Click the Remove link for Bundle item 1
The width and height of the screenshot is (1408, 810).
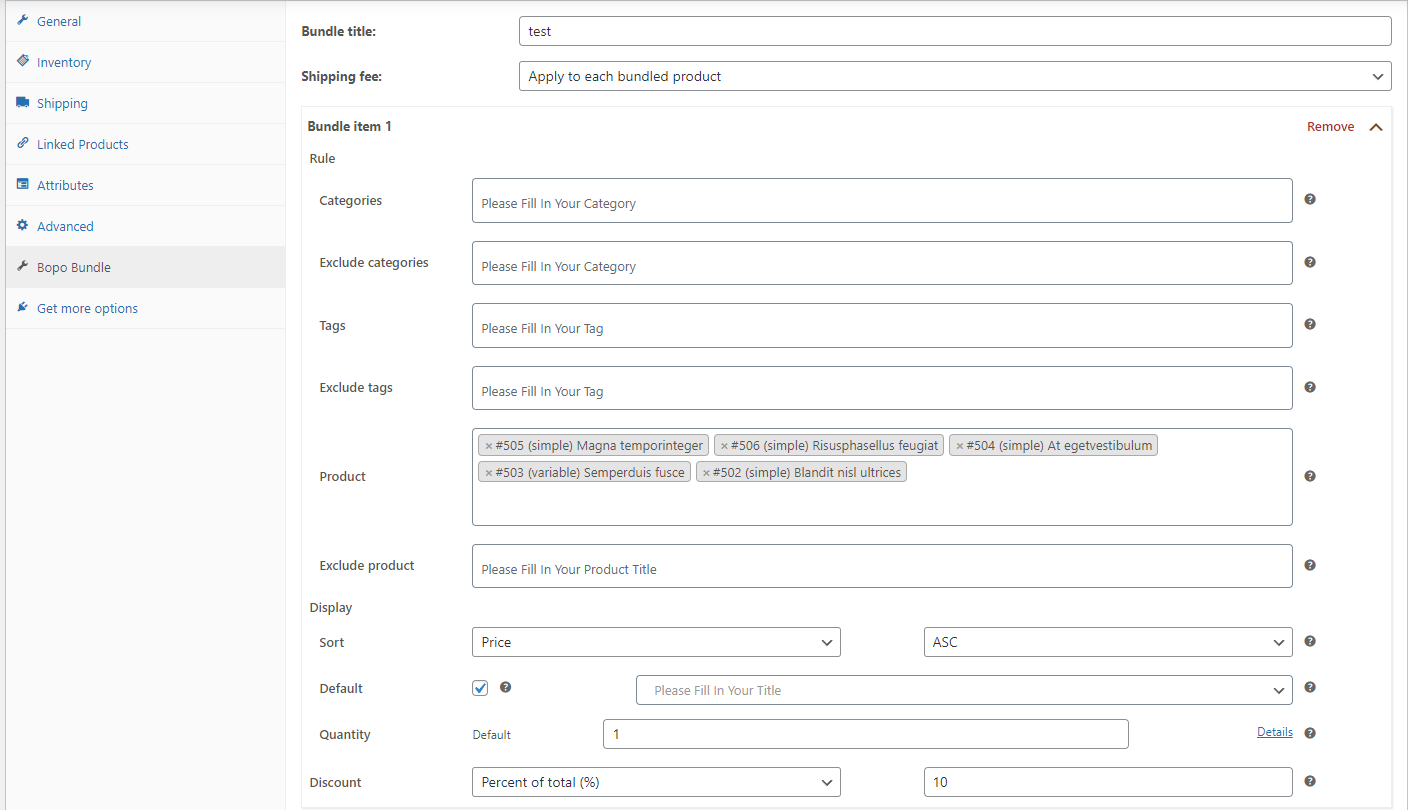point(1330,127)
